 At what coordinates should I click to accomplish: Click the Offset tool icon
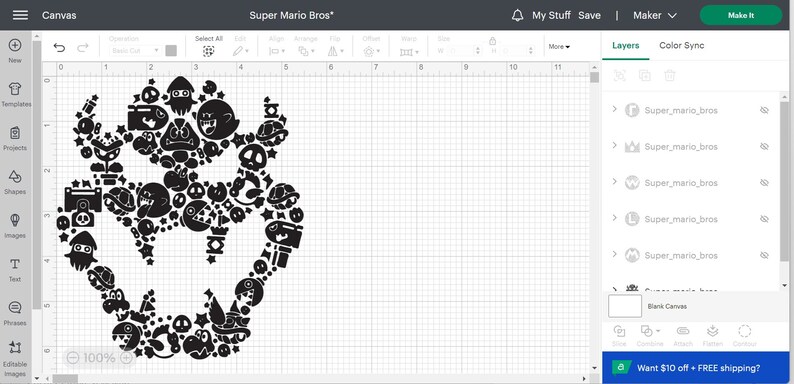(x=369, y=52)
